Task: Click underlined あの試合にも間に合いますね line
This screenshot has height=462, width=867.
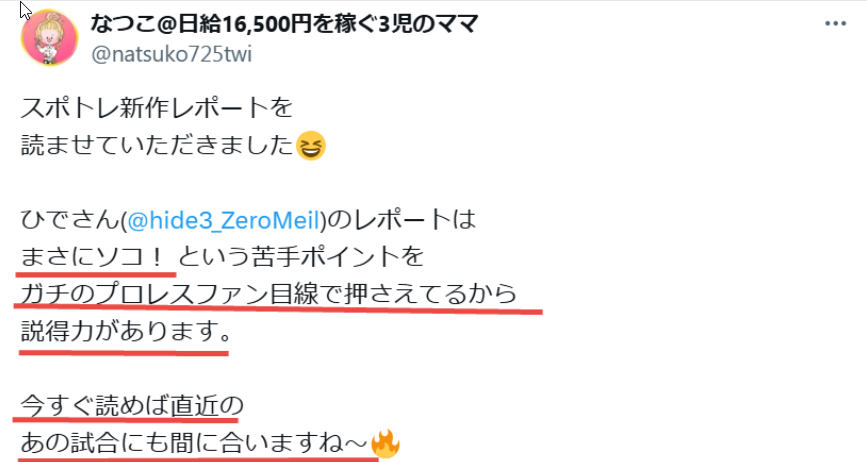Action: click(194, 443)
